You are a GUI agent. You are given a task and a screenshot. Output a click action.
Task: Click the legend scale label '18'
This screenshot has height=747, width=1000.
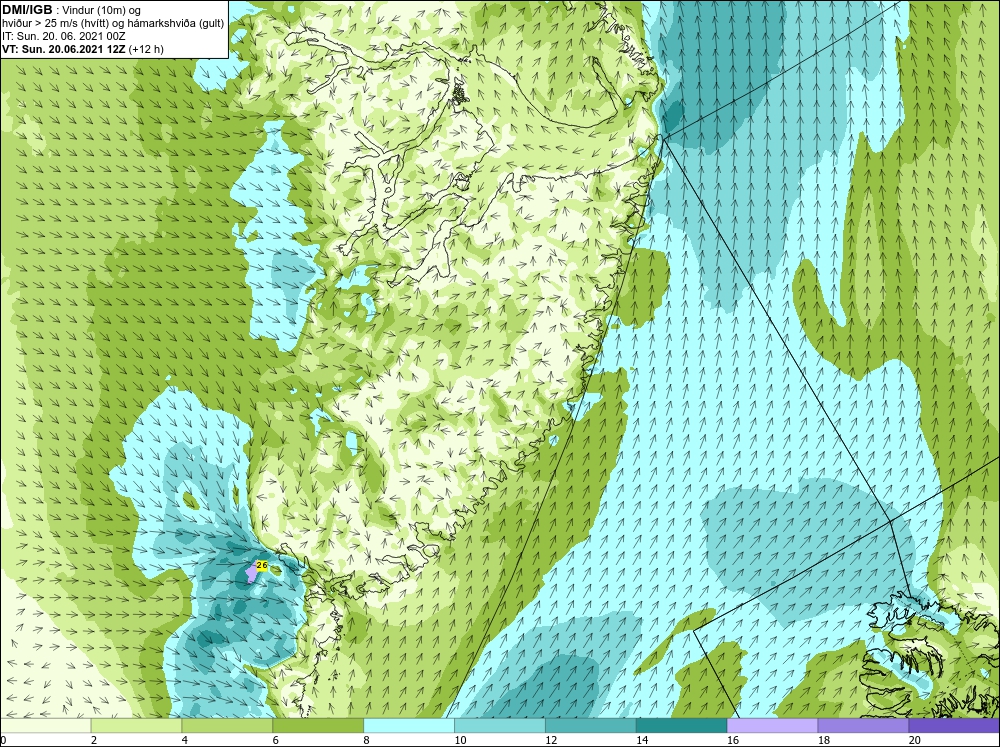click(823, 740)
